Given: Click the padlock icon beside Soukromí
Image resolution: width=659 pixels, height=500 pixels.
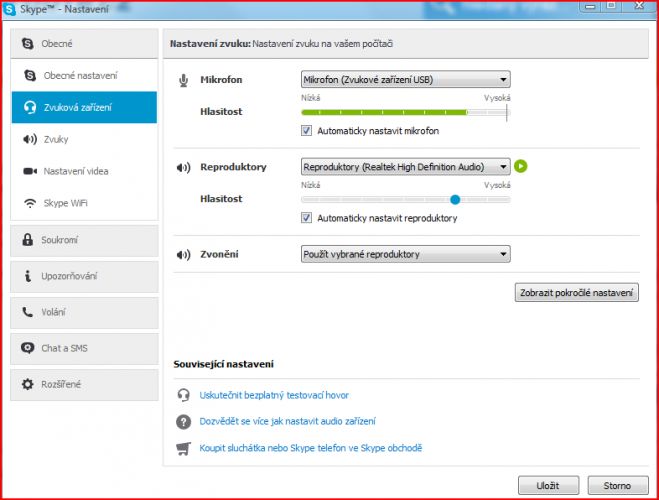Looking at the screenshot, I should point(28,240).
